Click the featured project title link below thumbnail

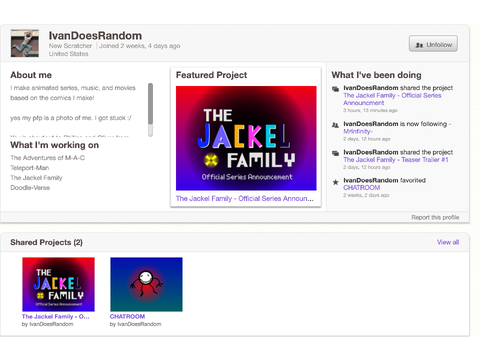(245, 199)
